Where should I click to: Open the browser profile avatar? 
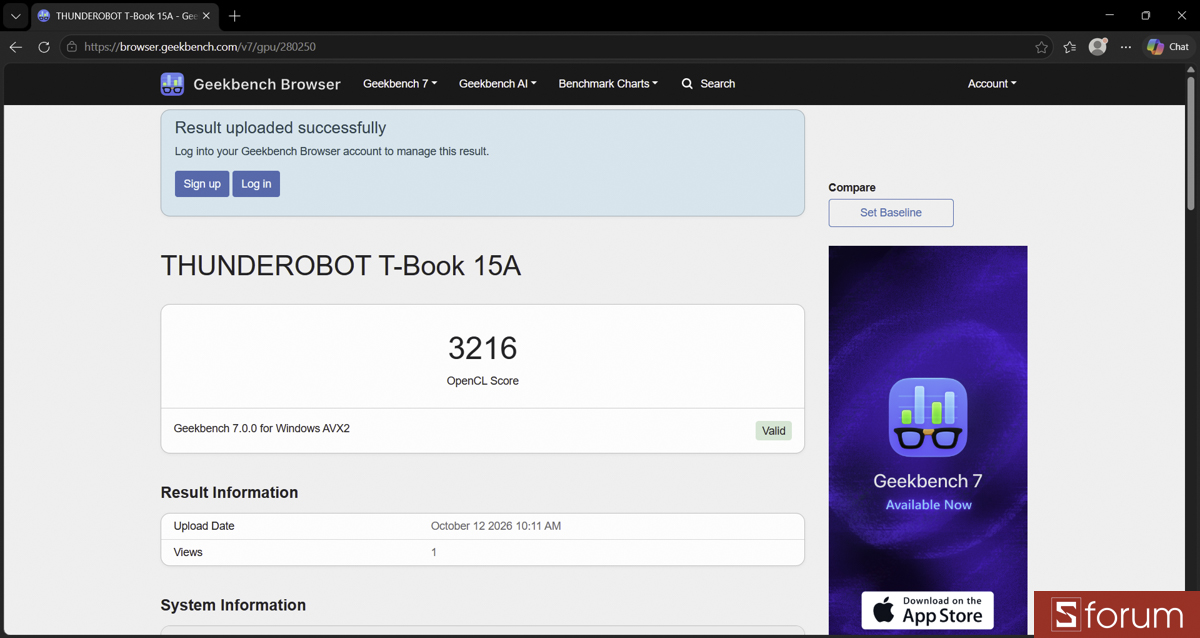pos(1098,47)
